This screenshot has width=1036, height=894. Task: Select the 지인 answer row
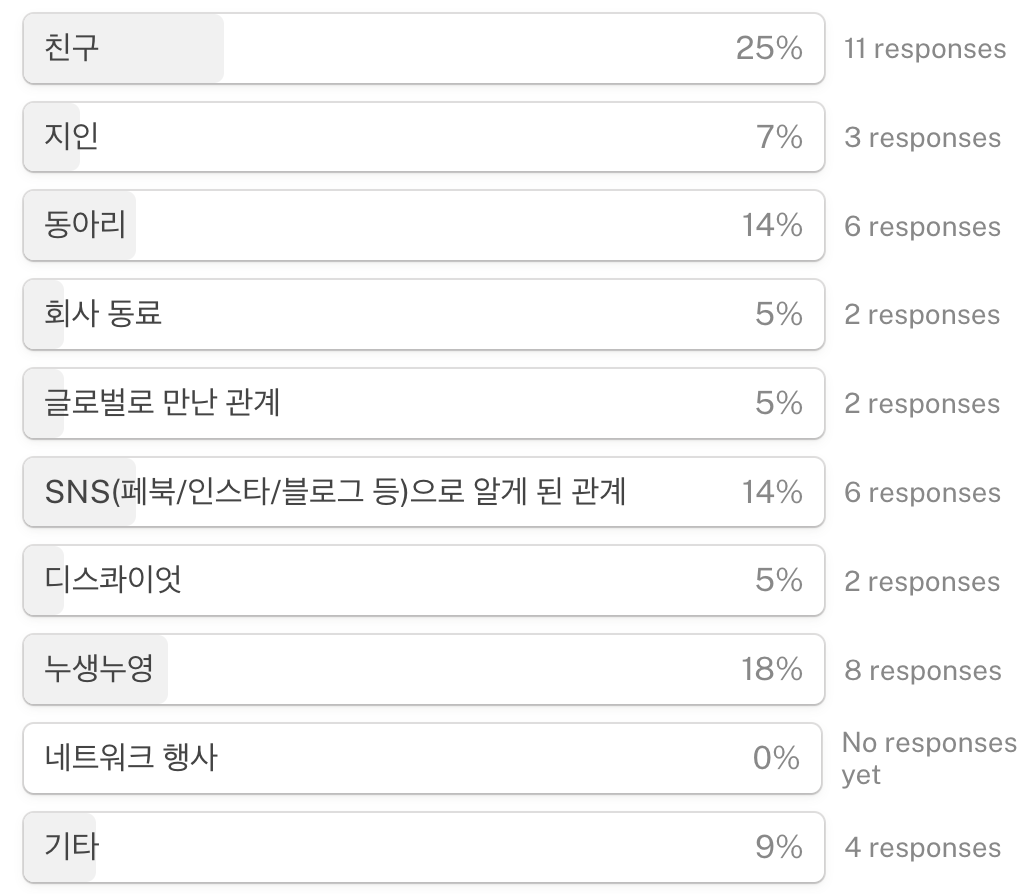[423, 137]
